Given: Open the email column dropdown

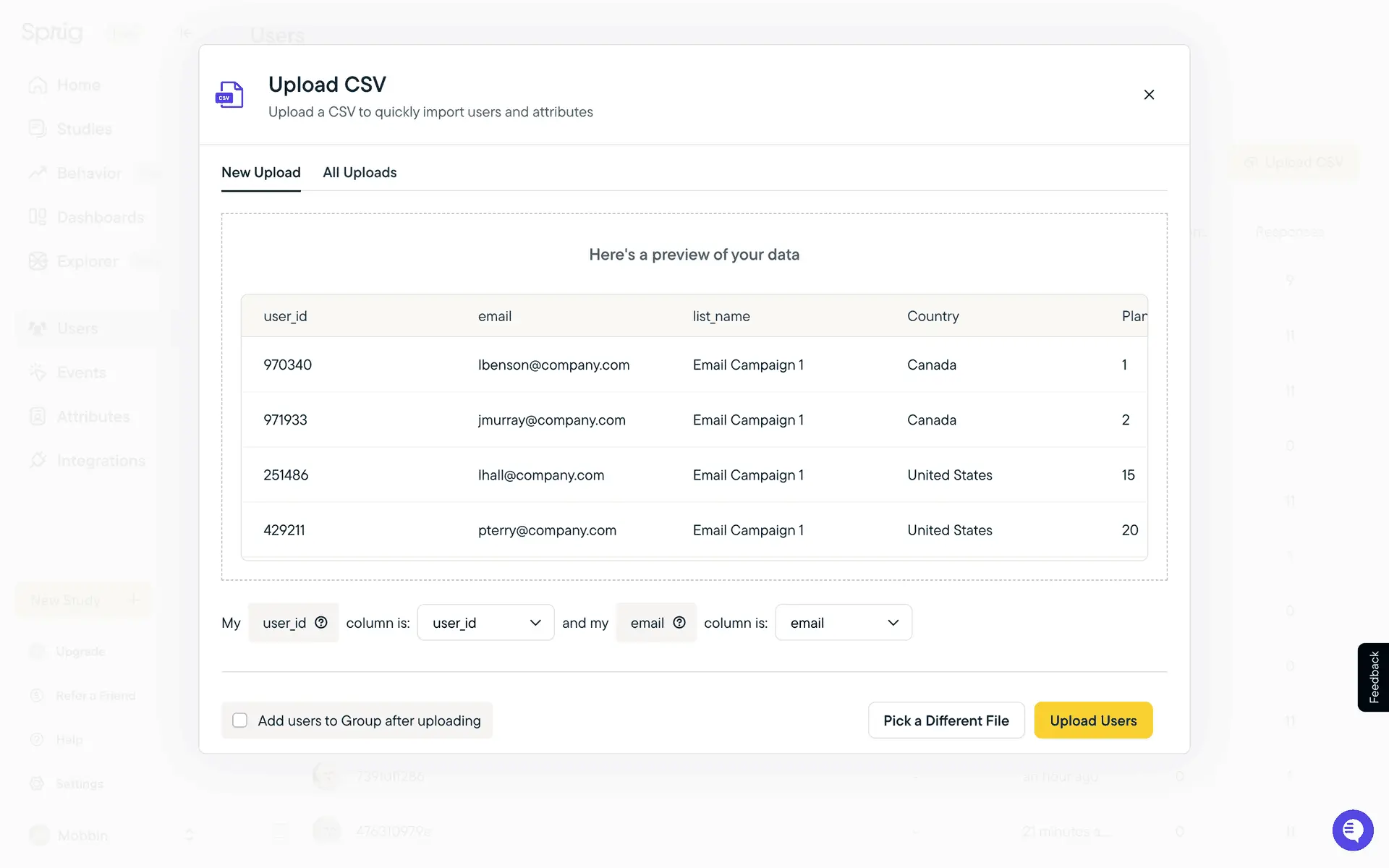Looking at the screenshot, I should point(843,623).
